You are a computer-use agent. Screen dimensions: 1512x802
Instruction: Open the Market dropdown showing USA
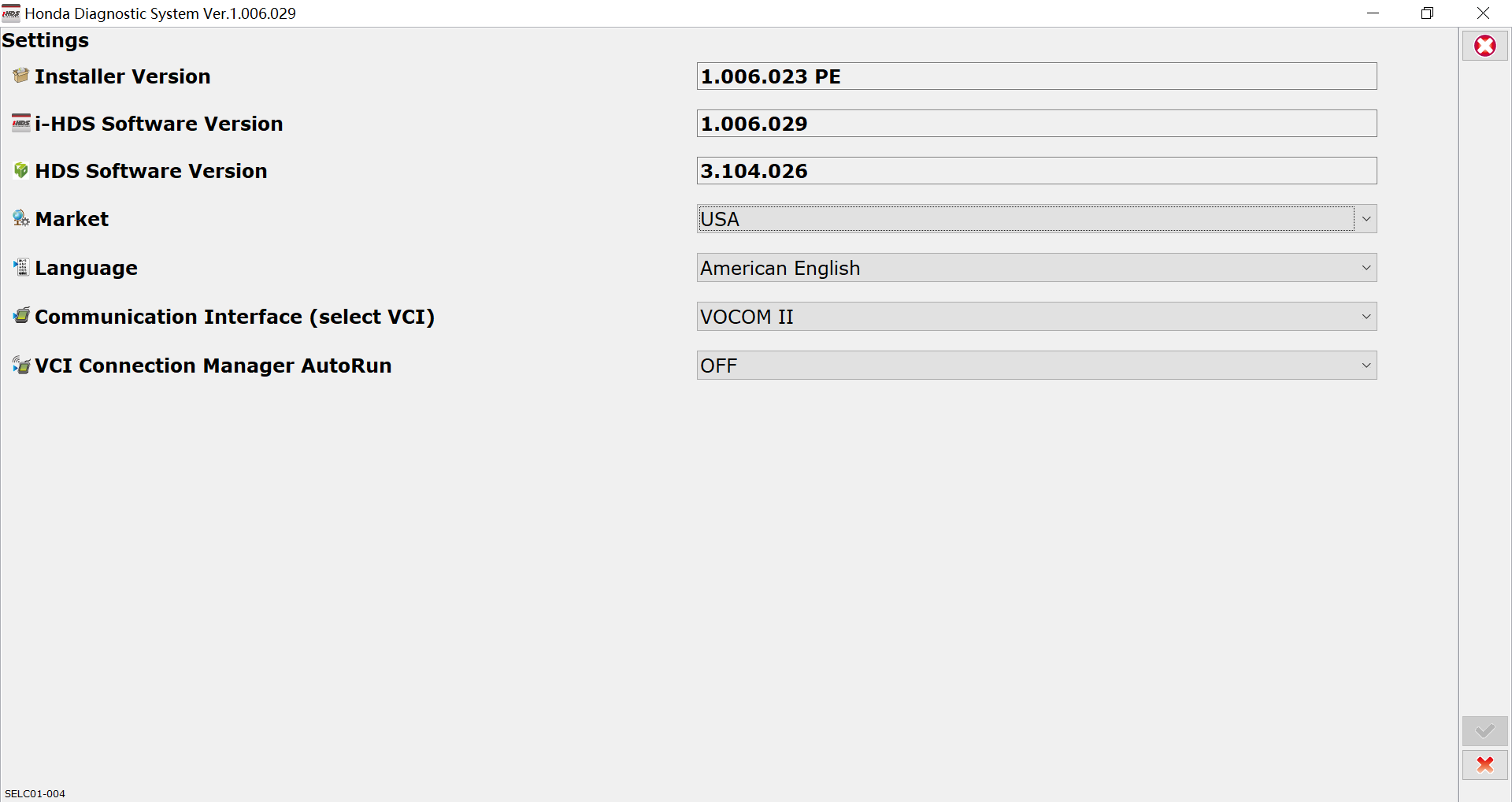pos(1036,219)
